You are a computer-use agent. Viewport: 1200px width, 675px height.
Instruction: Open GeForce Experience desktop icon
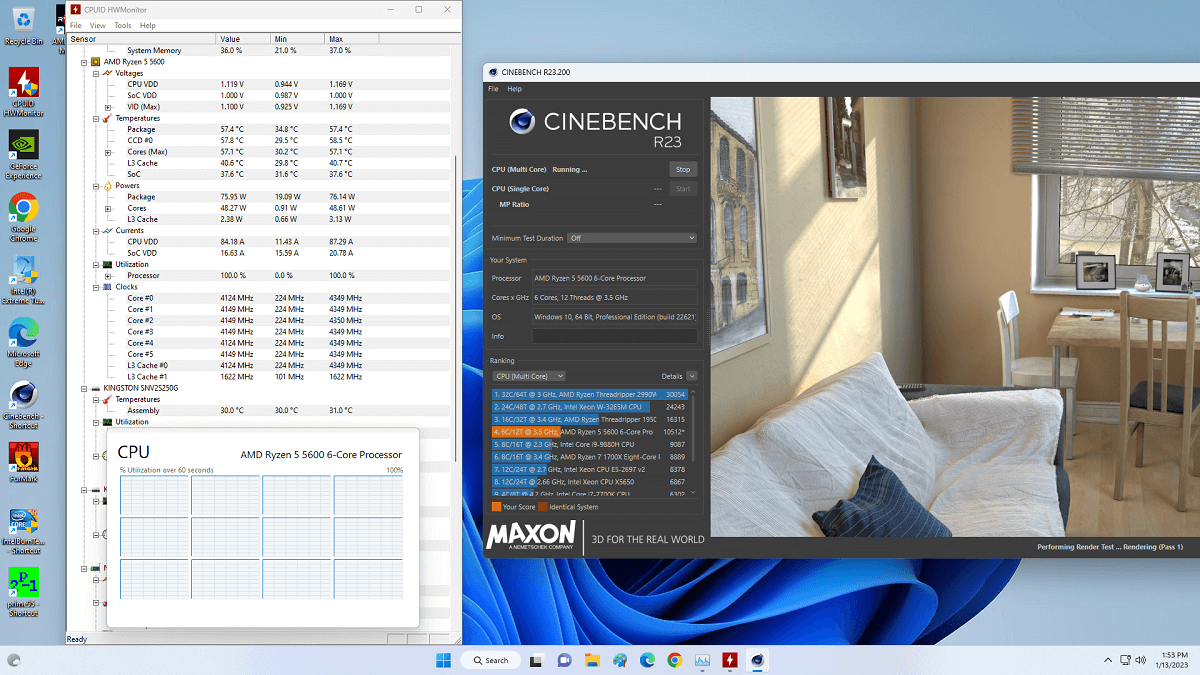(23, 155)
